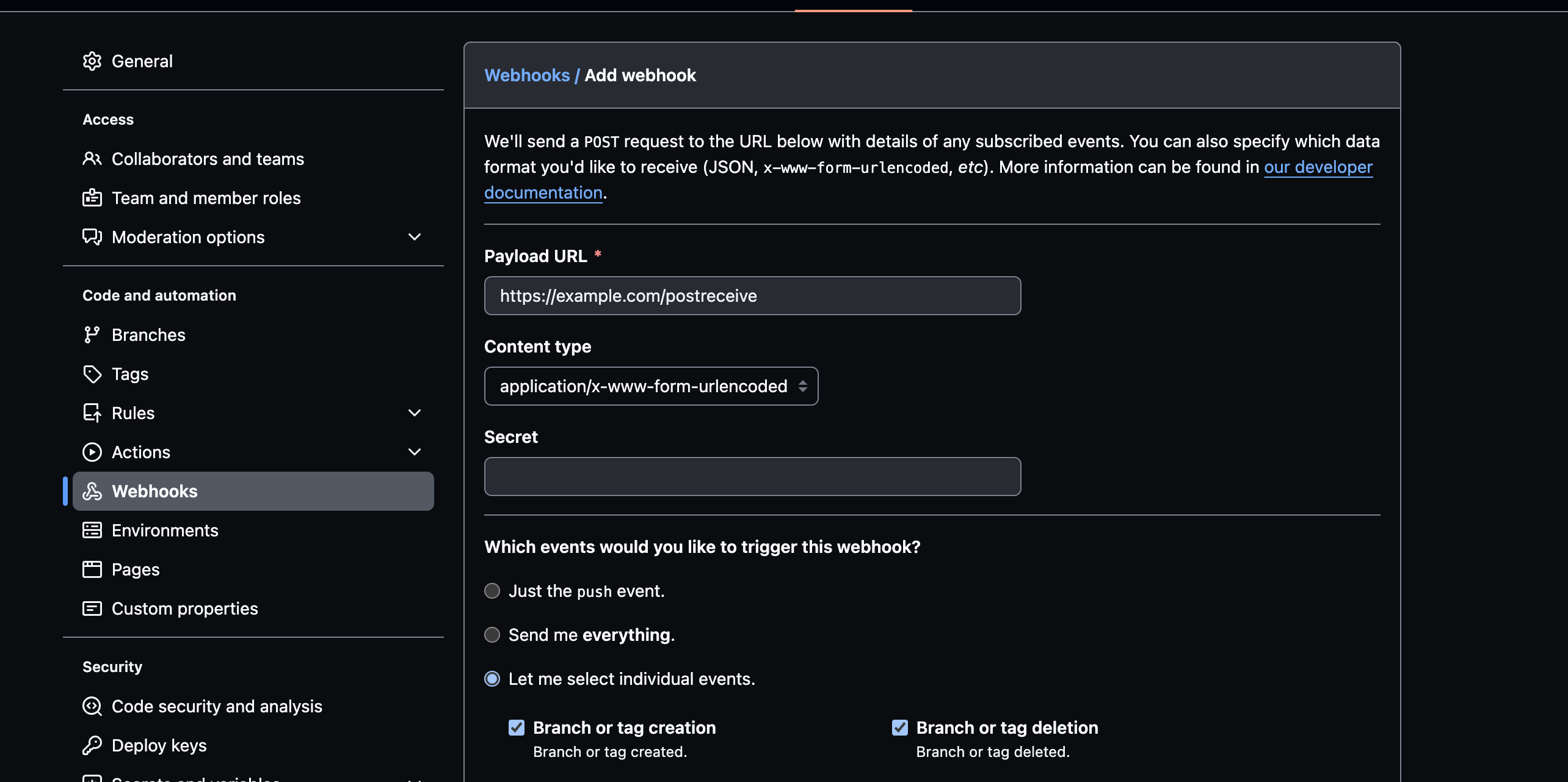Navigate to Branches settings
Screen dimensions: 1568x782
253,335
